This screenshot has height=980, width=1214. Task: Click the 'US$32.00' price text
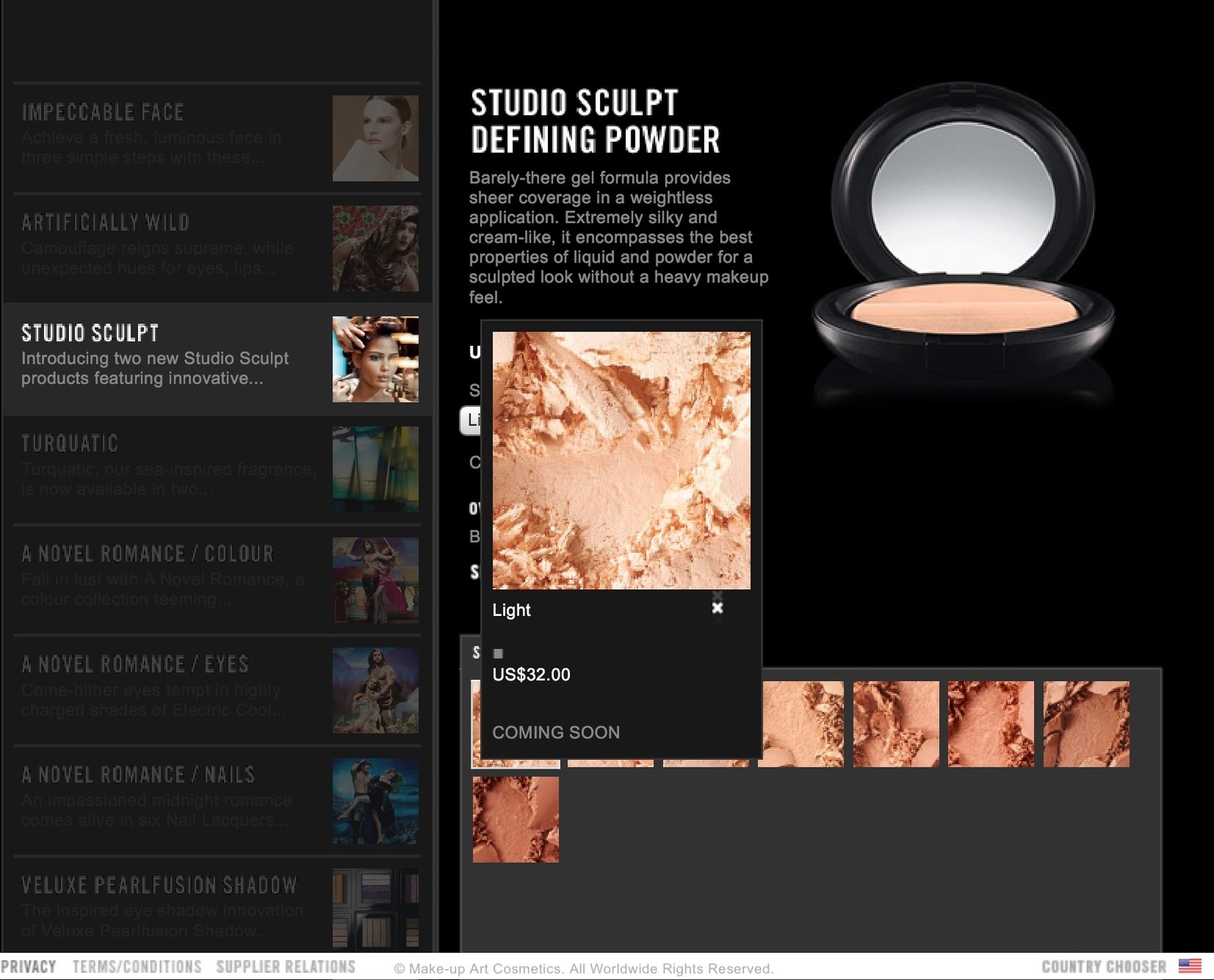(x=531, y=674)
